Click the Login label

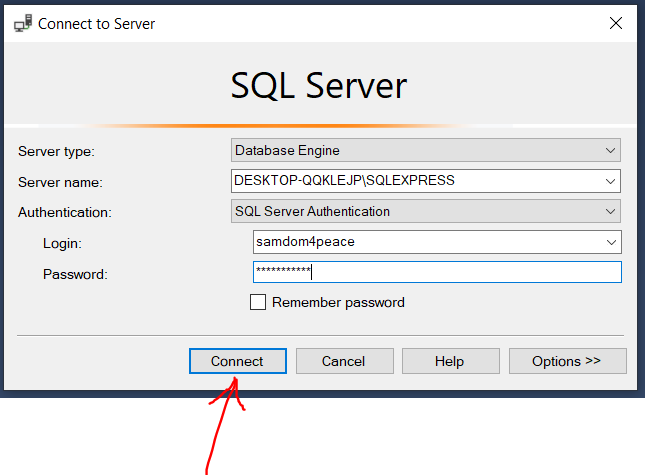tap(62, 243)
